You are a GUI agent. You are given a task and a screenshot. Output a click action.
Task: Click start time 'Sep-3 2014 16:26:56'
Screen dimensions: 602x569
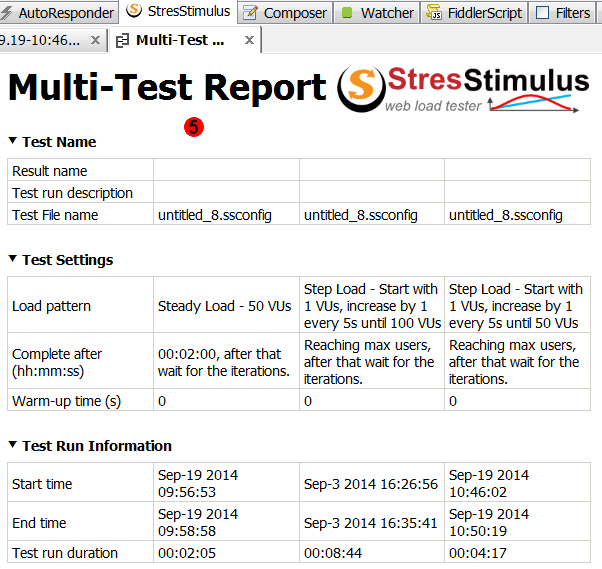point(370,484)
